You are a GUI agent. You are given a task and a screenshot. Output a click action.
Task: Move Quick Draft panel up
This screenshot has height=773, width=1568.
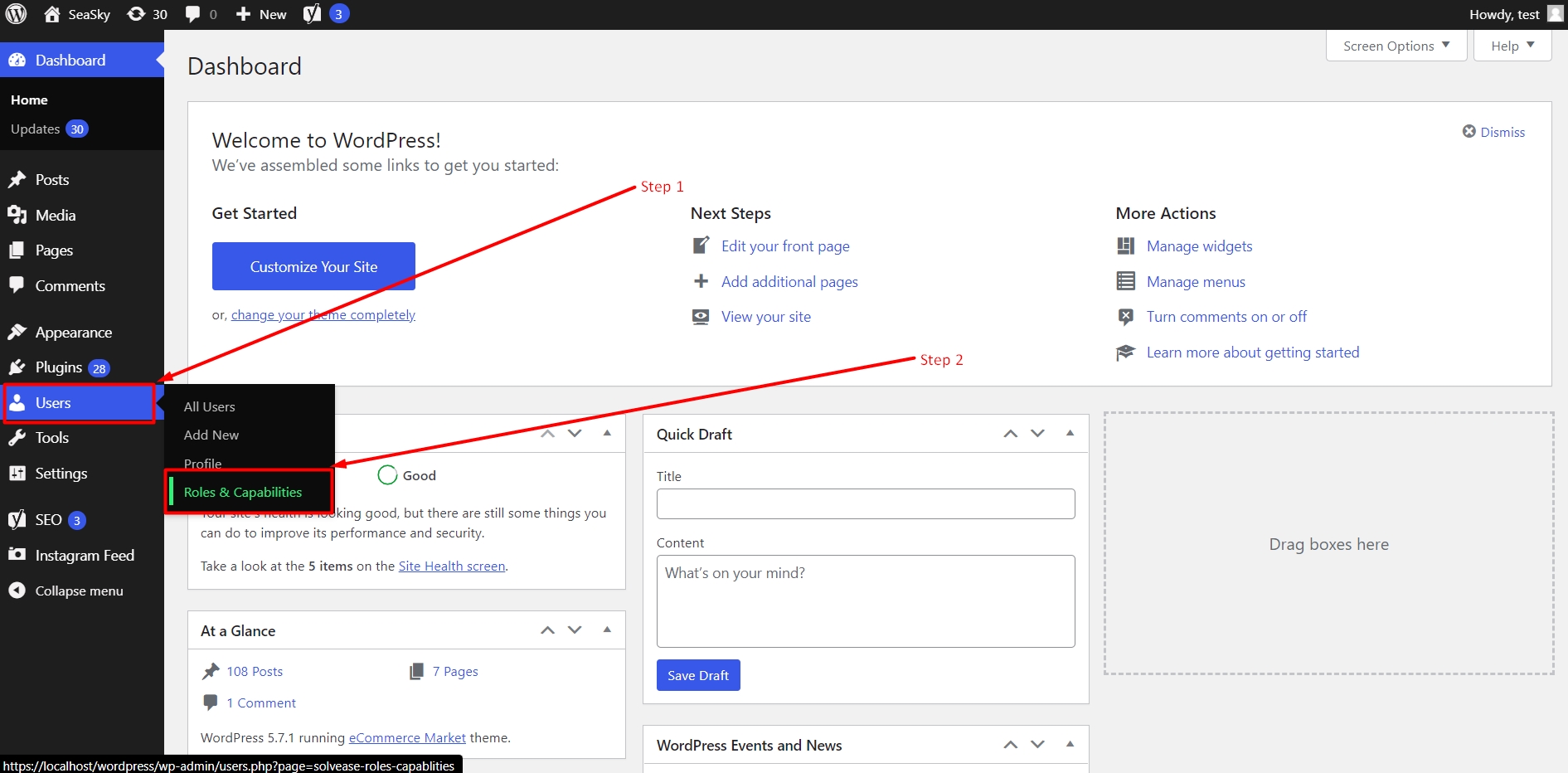click(1010, 433)
